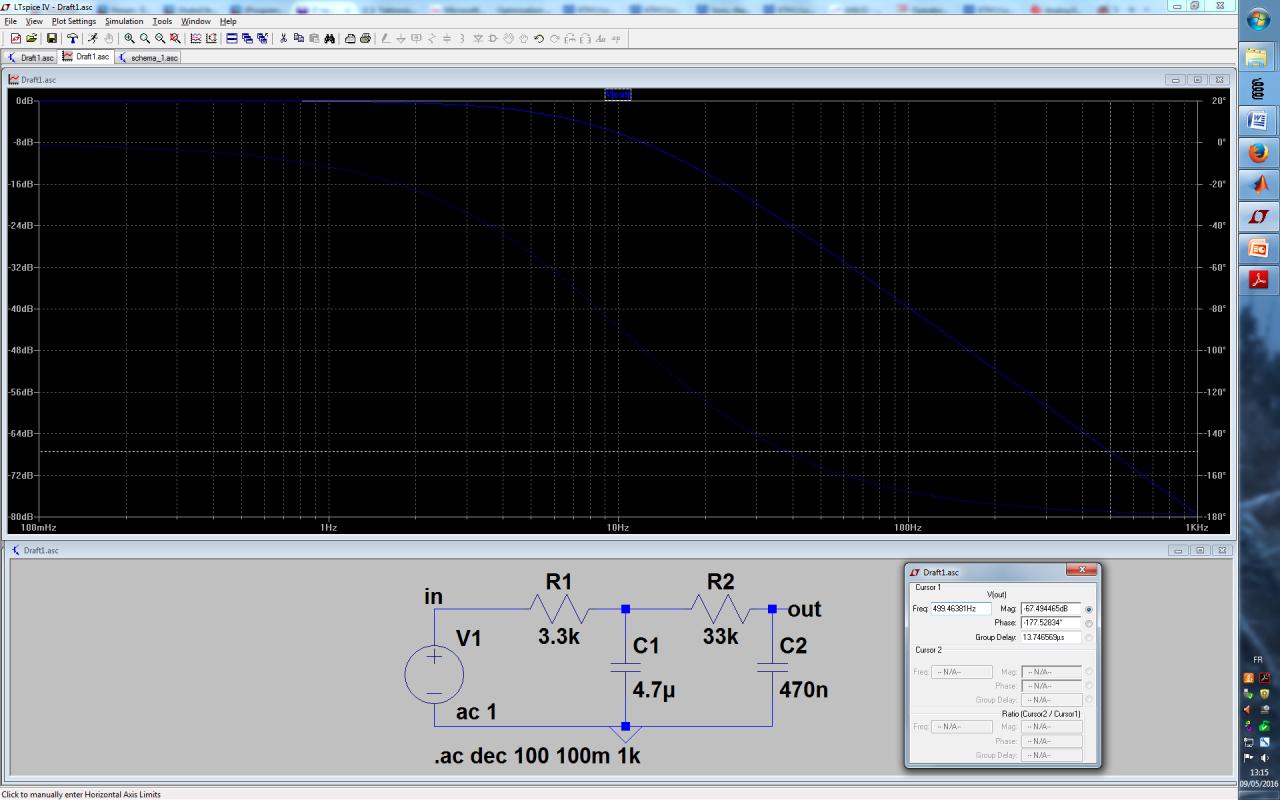Click the 33k resistor value

(720, 636)
